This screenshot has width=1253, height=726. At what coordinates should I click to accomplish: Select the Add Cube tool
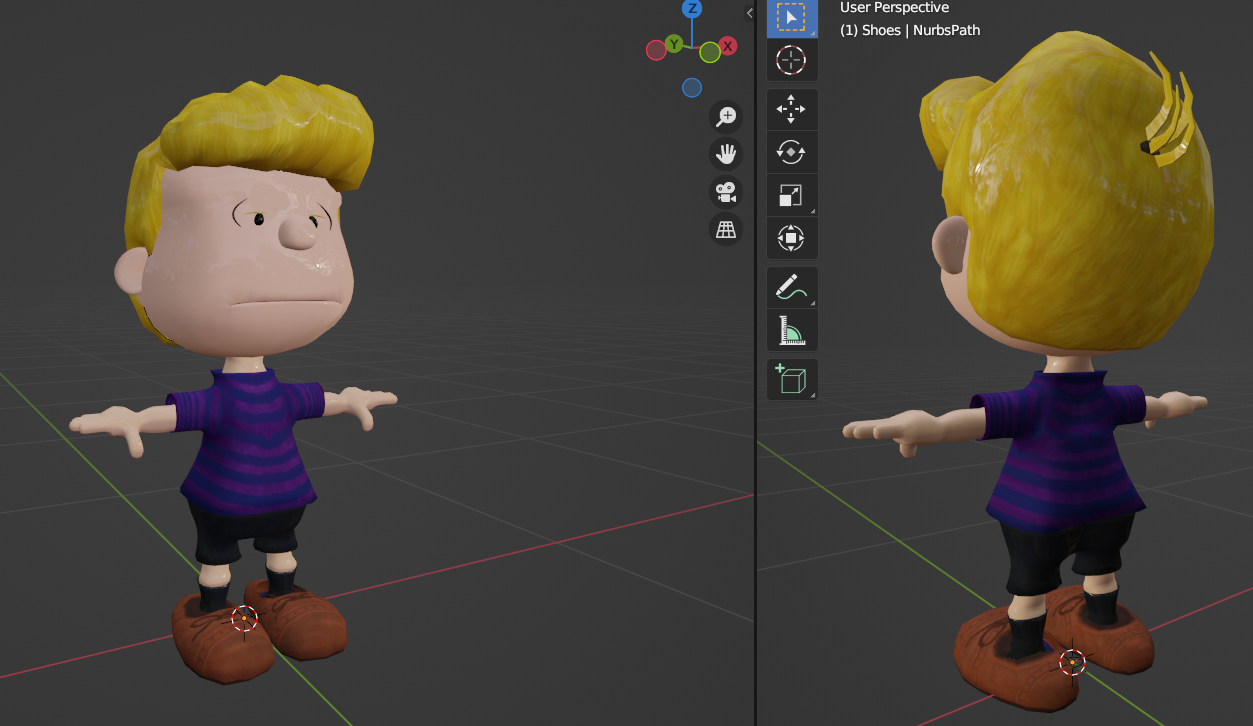792,380
